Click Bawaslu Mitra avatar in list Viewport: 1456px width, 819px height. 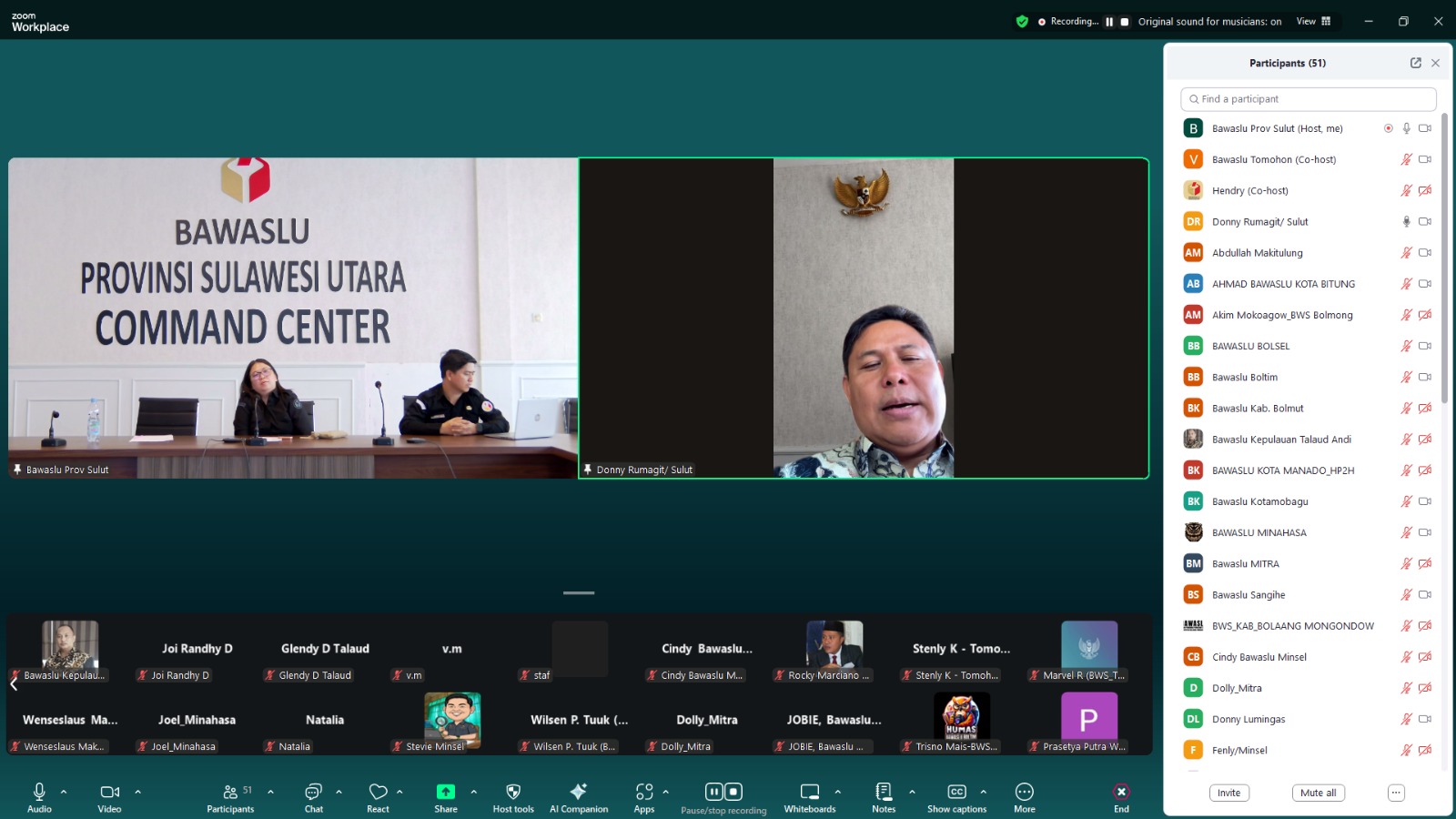tap(1193, 563)
